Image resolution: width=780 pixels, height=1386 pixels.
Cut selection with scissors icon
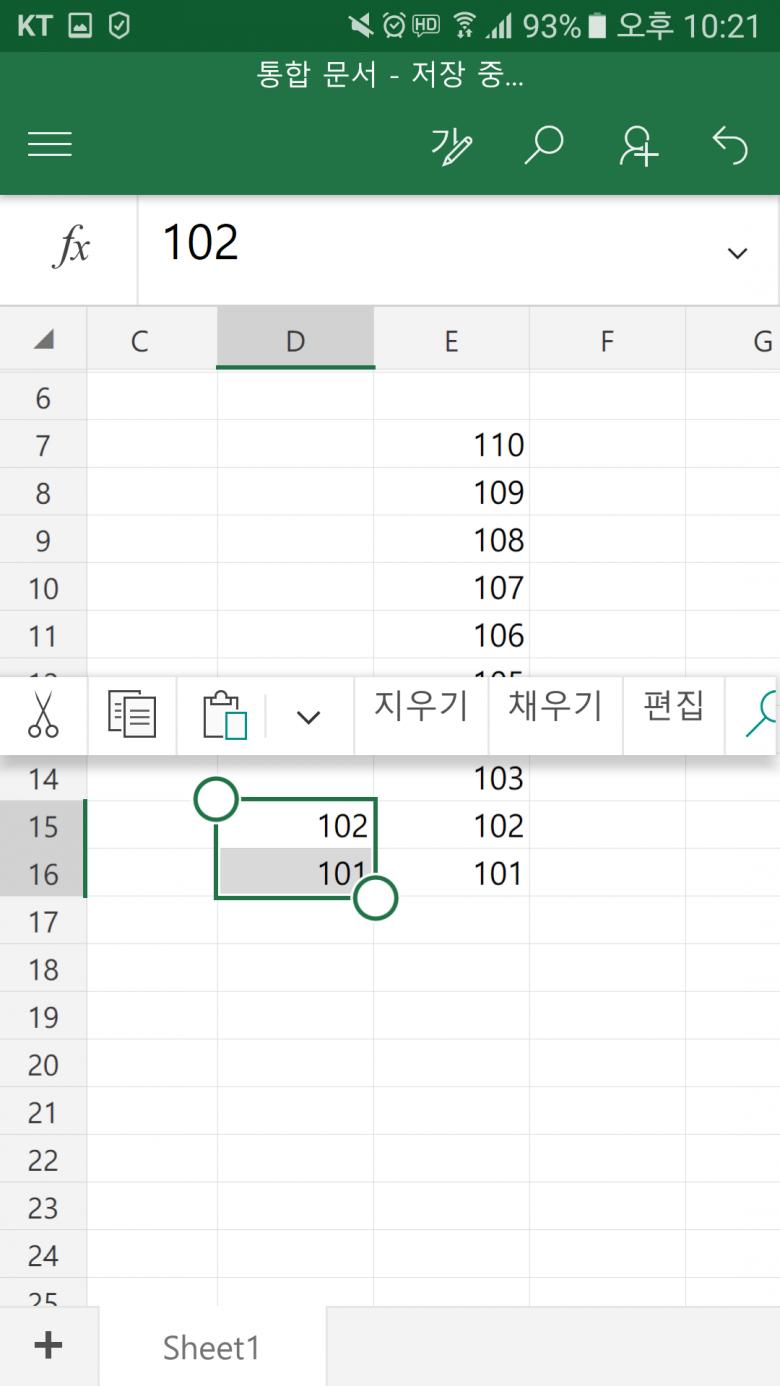[43, 715]
